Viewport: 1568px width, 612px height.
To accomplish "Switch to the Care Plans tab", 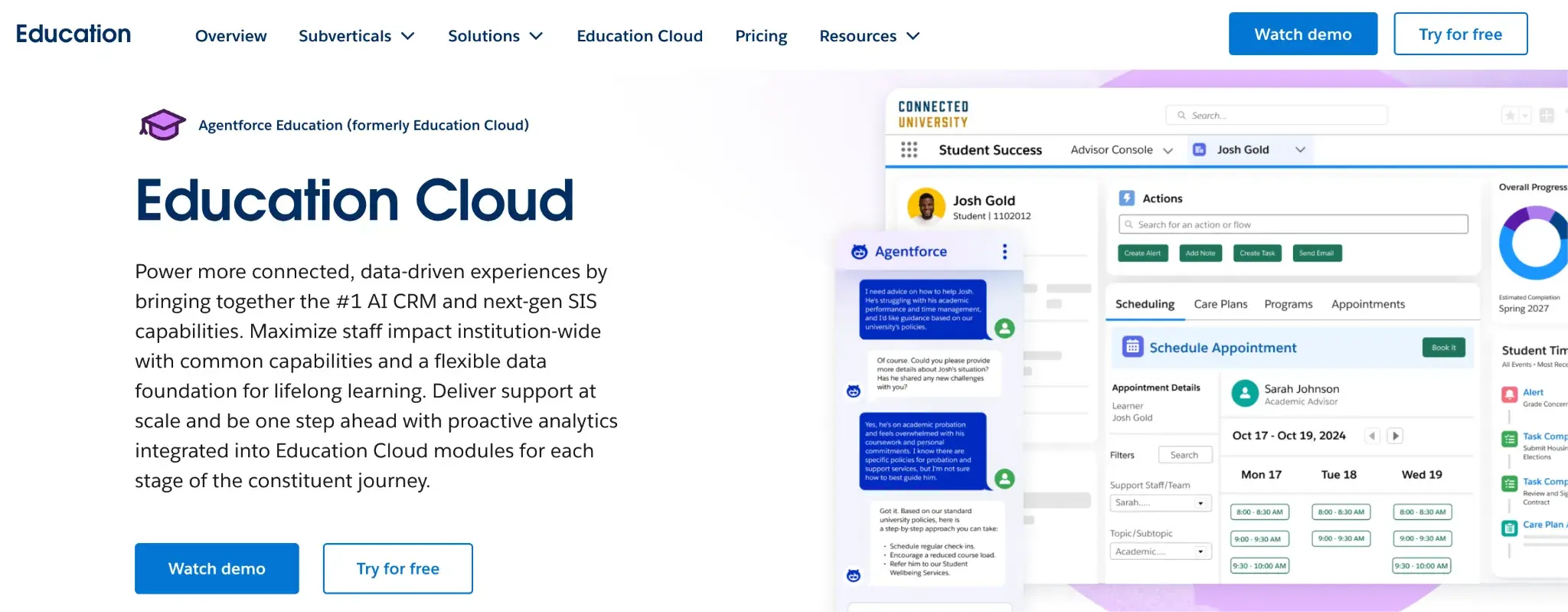I will point(1220,304).
